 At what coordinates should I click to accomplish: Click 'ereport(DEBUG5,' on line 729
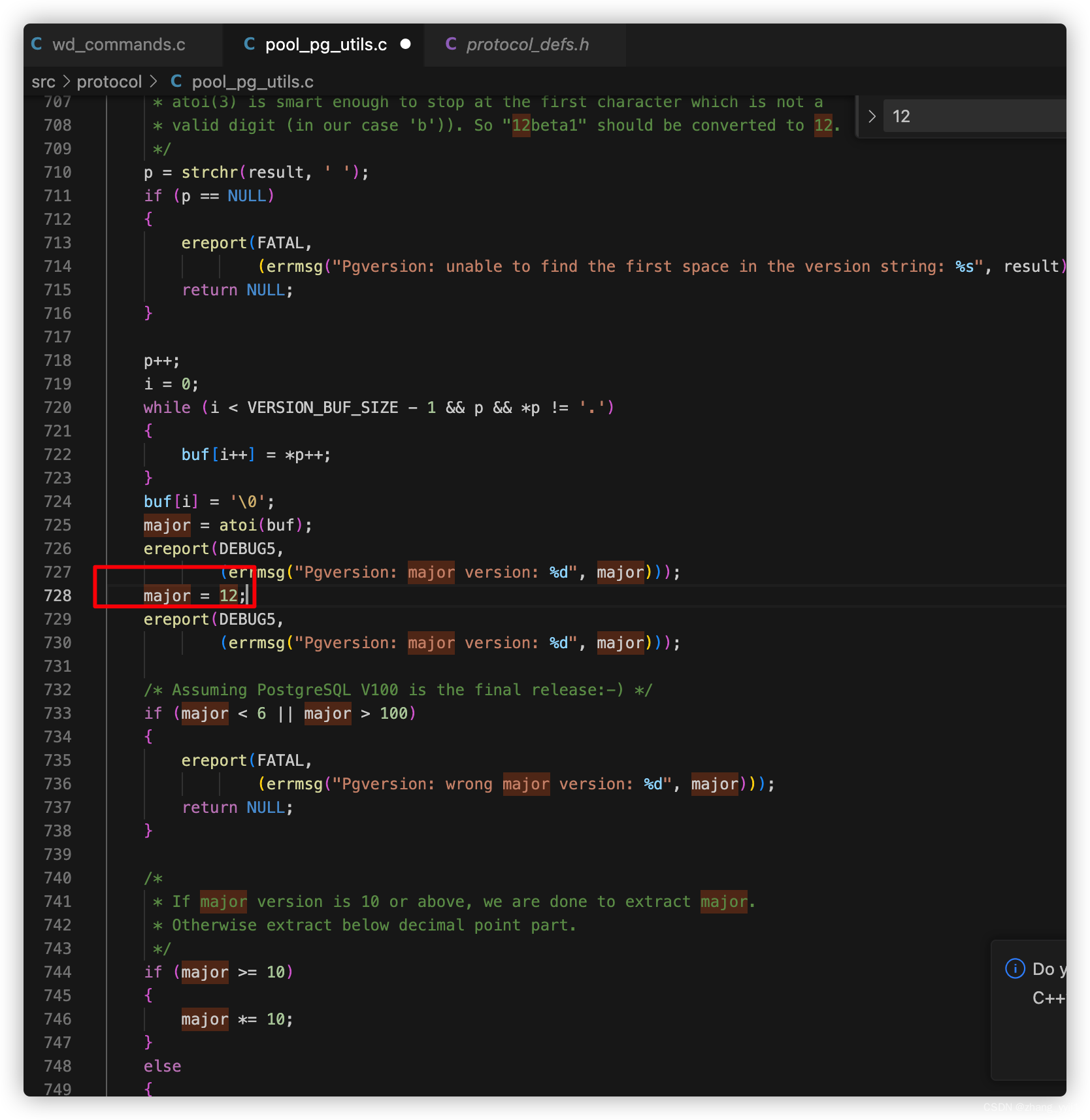point(213,619)
